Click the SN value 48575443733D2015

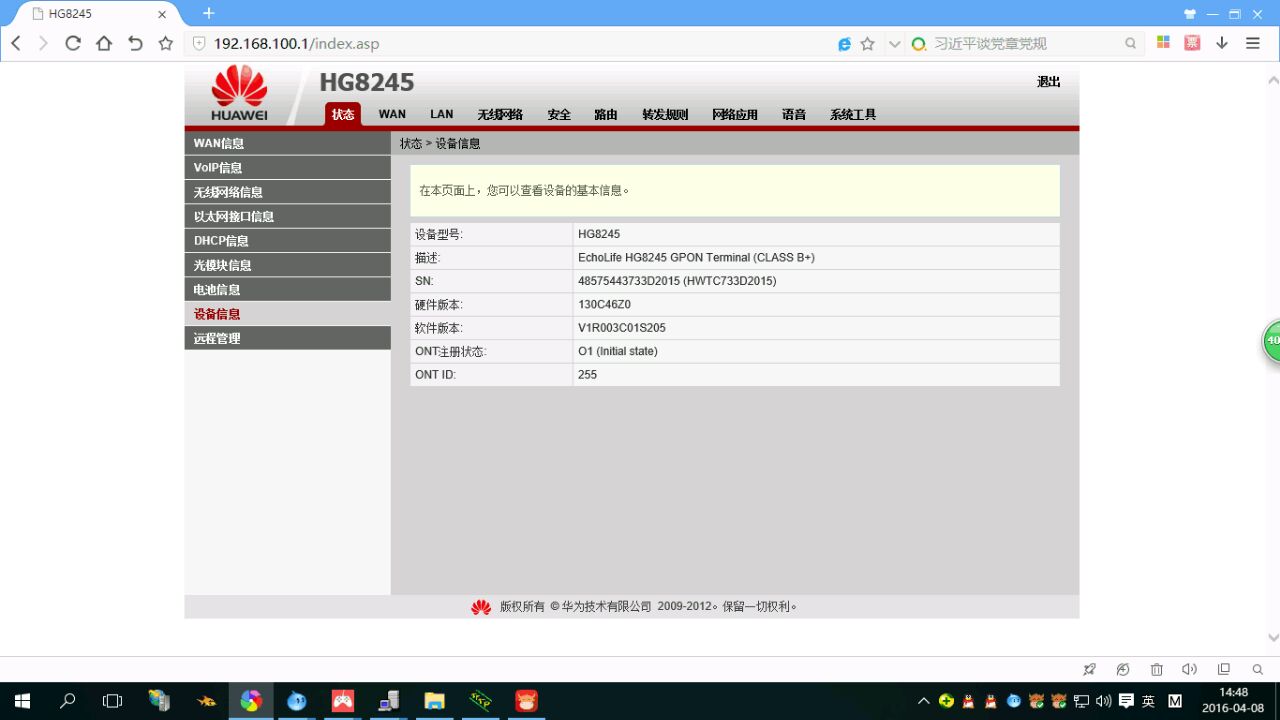point(628,281)
